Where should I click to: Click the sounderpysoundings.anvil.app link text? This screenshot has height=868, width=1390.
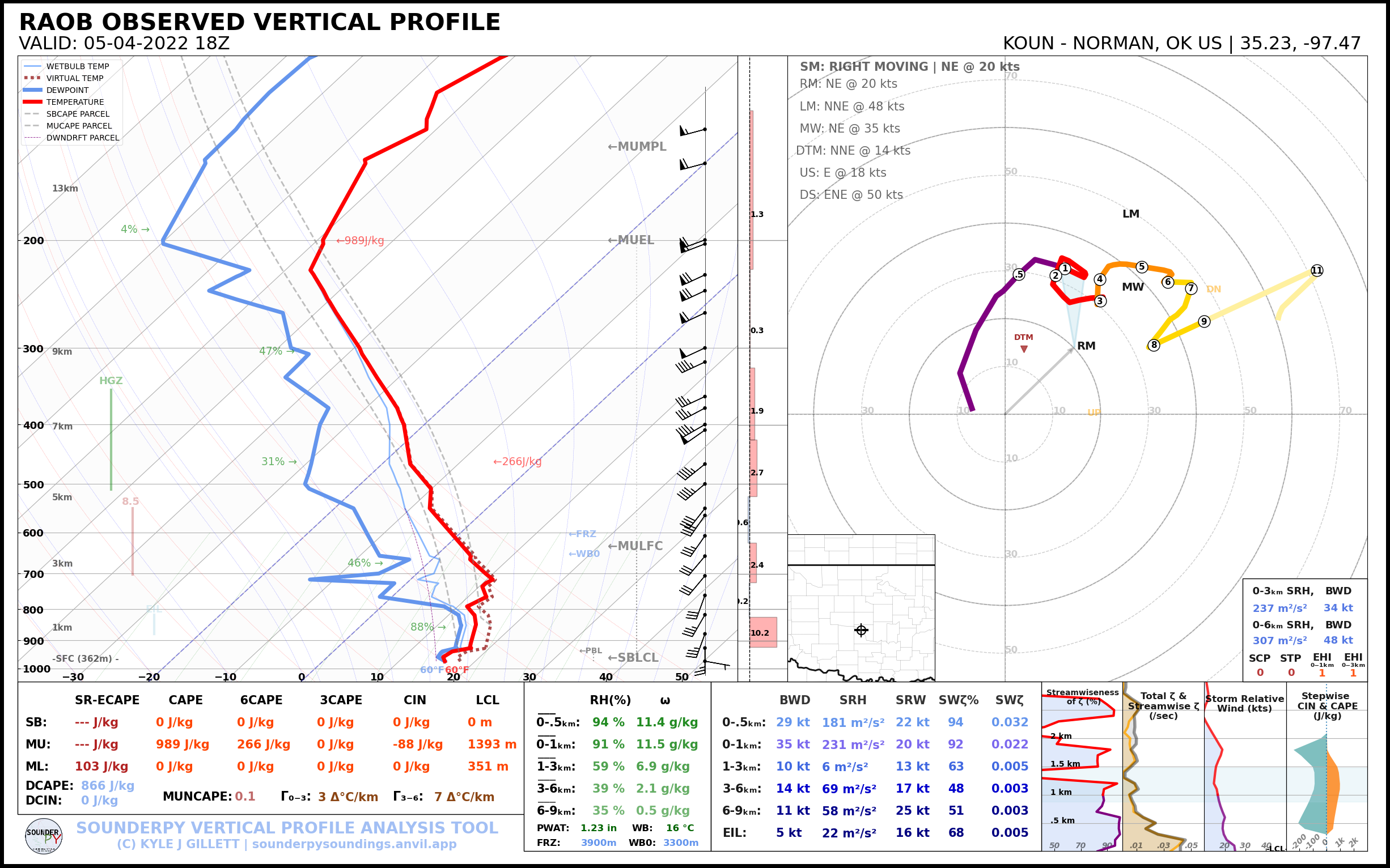(x=354, y=844)
